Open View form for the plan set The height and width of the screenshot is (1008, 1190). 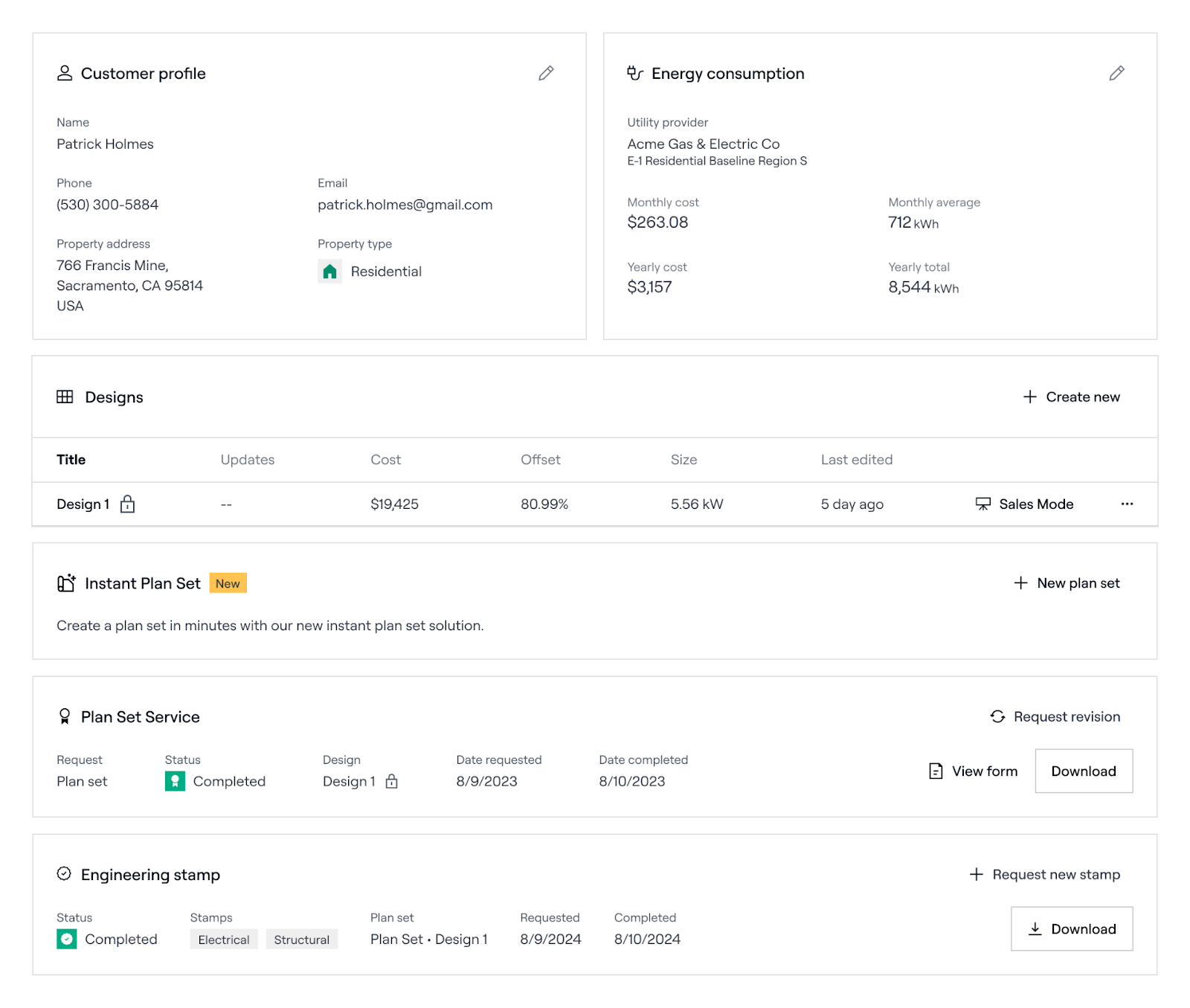pos(973,771)
